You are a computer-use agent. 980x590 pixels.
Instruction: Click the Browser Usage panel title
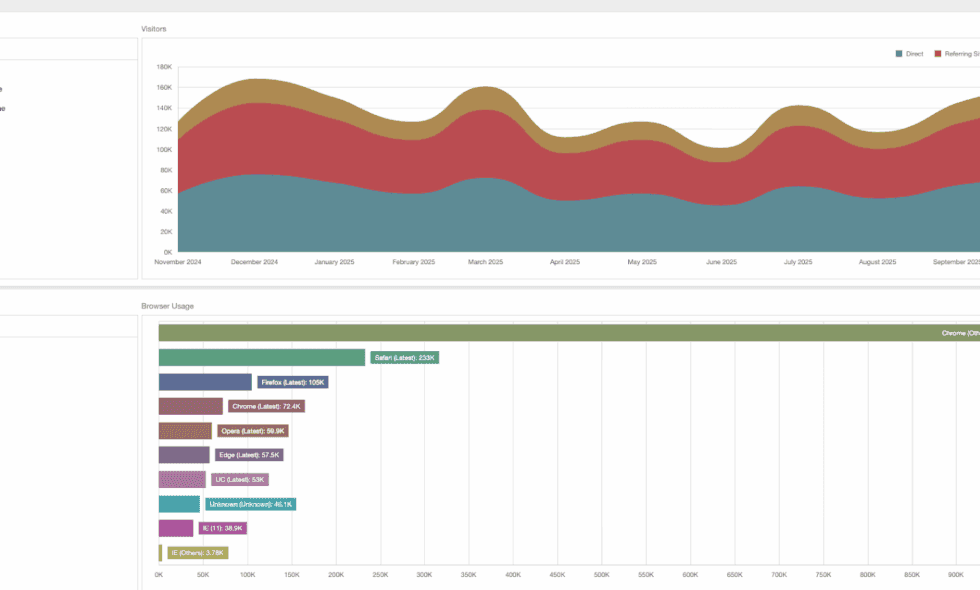[168, 306]
